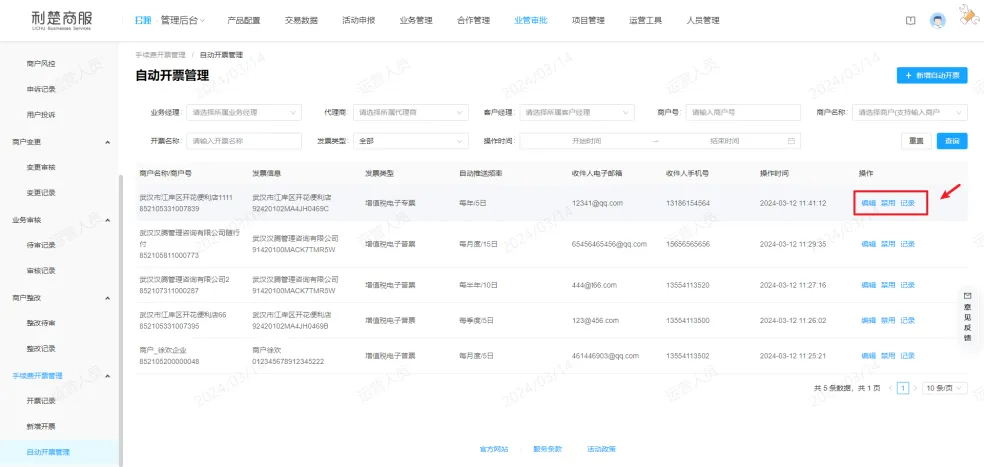The width and height of the screenshot is (984, 467).
Task: Click 编辑 in the 65456465456@qq.com row
Action: click(x=869, y=244)
